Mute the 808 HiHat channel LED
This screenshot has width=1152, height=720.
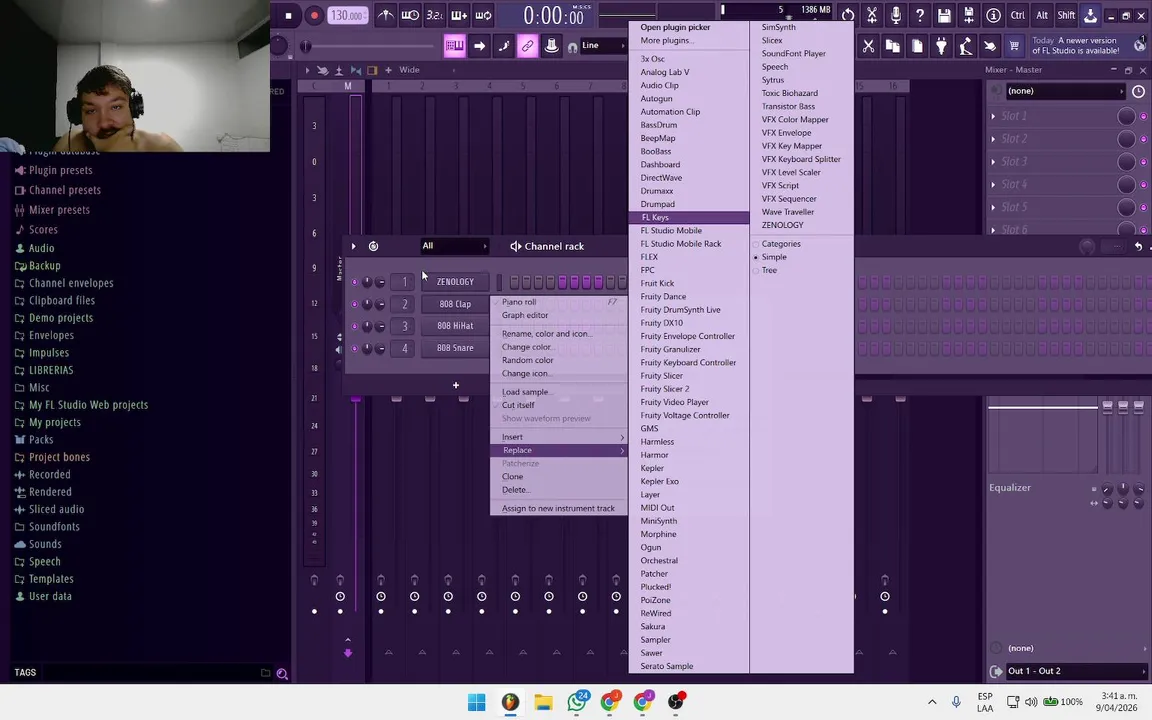tap(354, 326)
